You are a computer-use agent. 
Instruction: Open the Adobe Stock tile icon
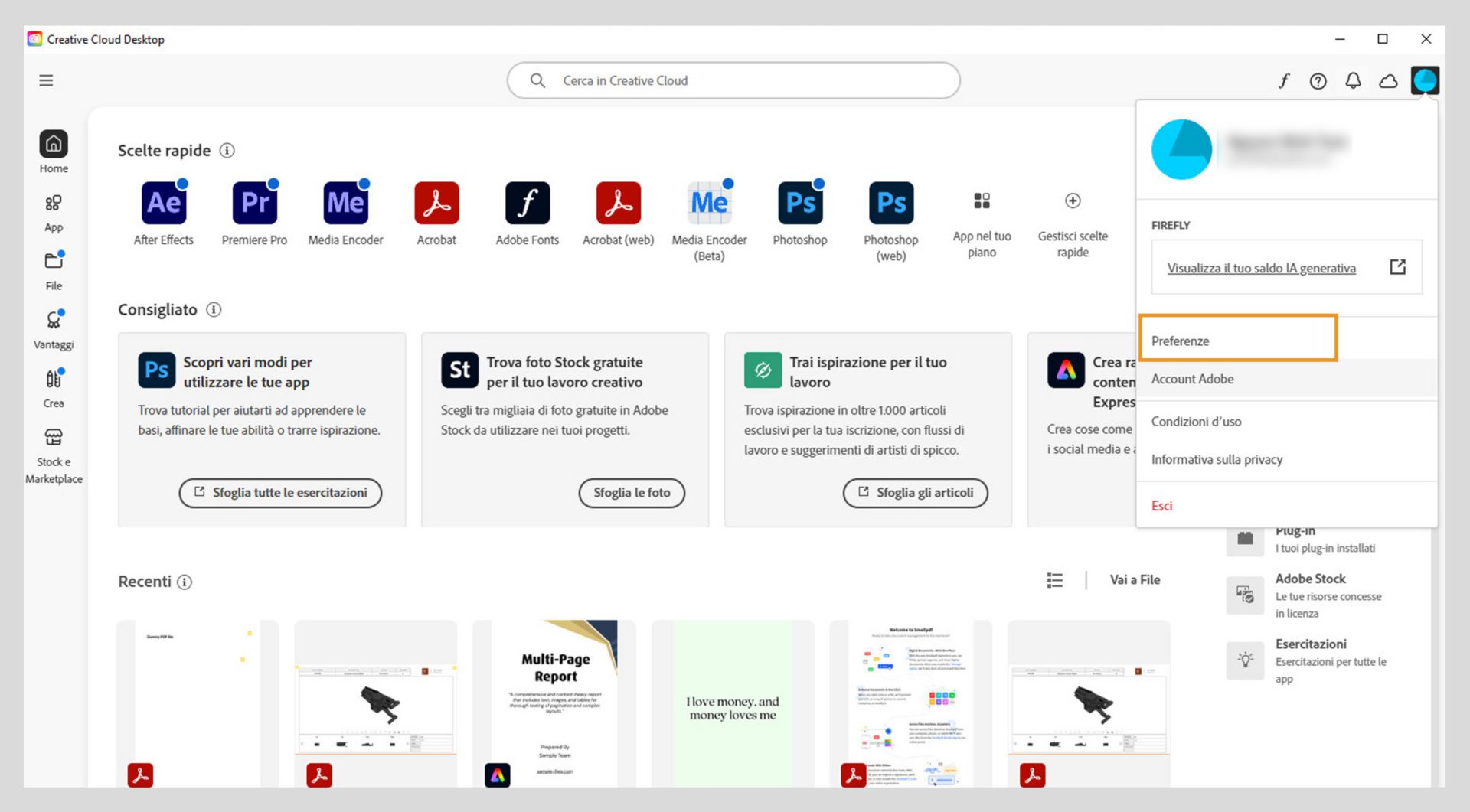coord(1245,595)
